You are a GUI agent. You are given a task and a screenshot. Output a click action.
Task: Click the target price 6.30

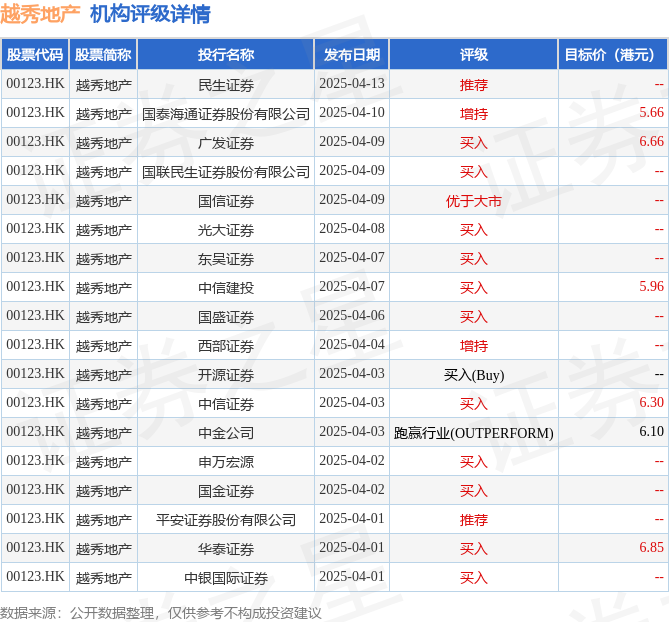tap(651, 403)
